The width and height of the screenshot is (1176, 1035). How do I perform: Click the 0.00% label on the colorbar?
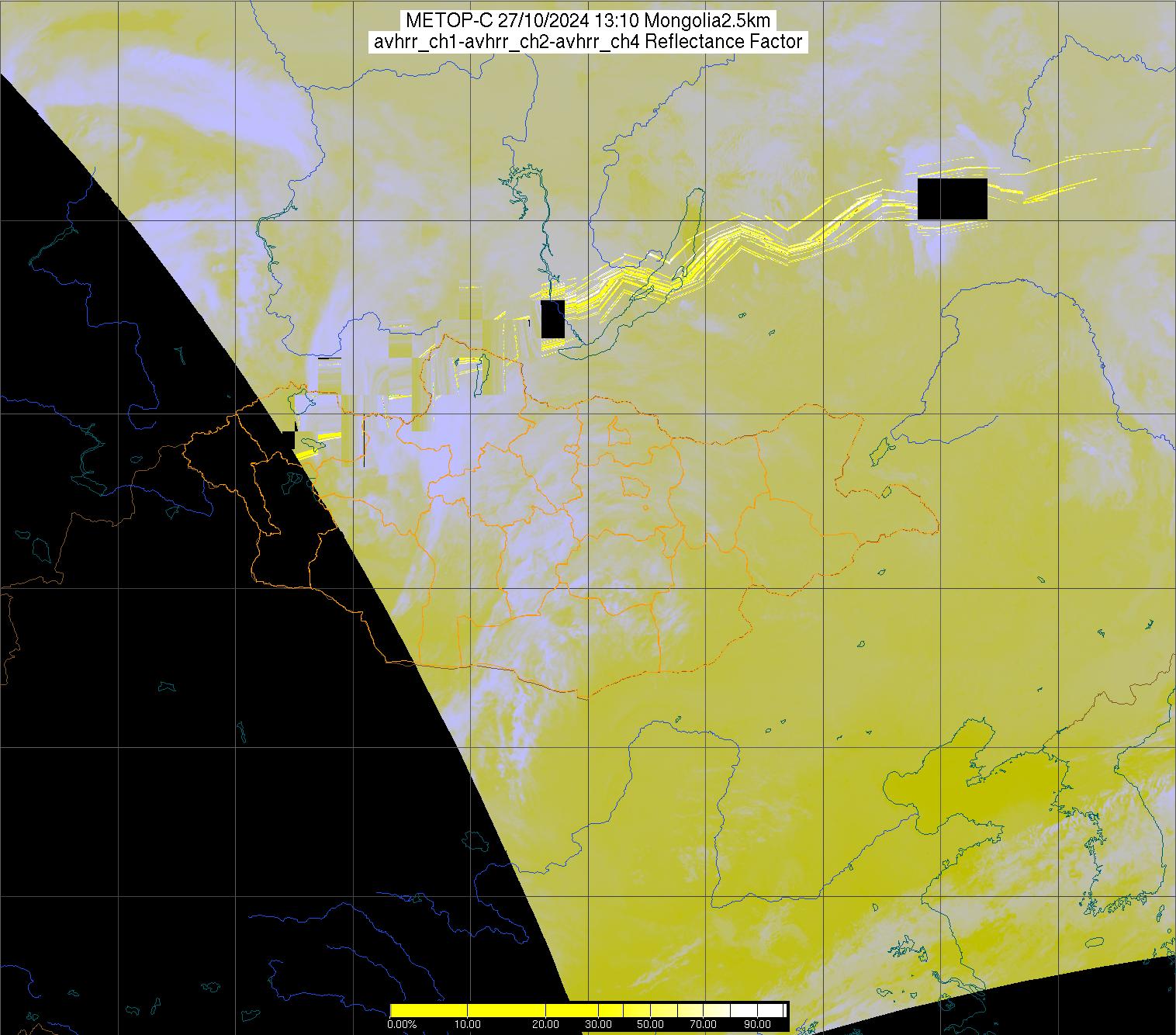click(x=401, y=1026)
